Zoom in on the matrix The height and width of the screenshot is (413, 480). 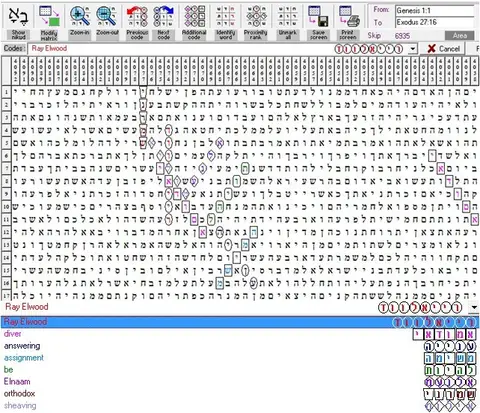click(80, 22)
